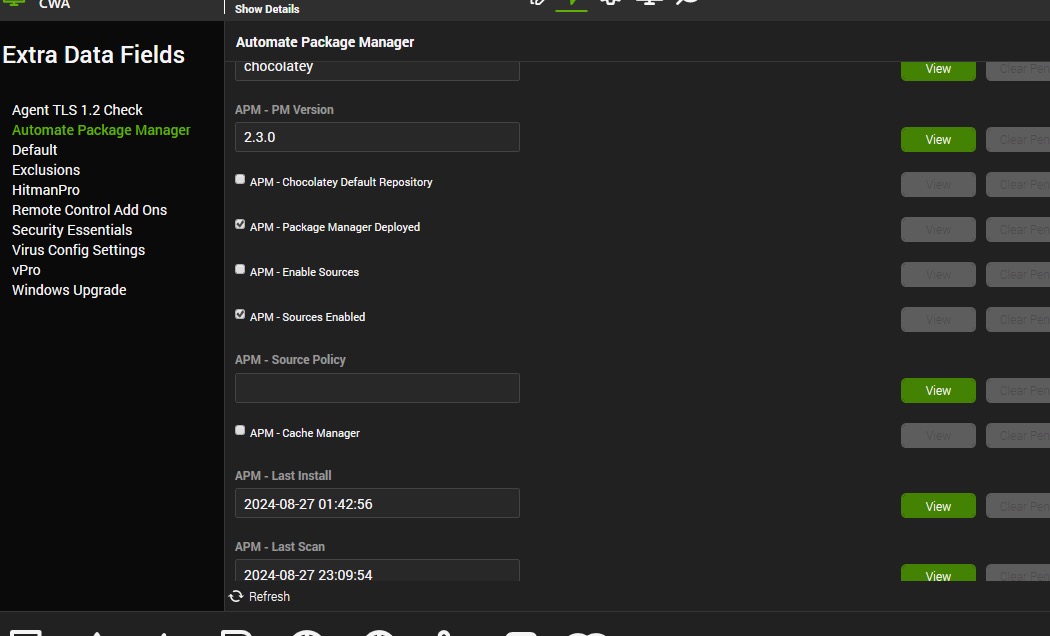Open the Windows Upgrade fields
This screenshot has width=1050, height=636.
(x=69, y=290)
